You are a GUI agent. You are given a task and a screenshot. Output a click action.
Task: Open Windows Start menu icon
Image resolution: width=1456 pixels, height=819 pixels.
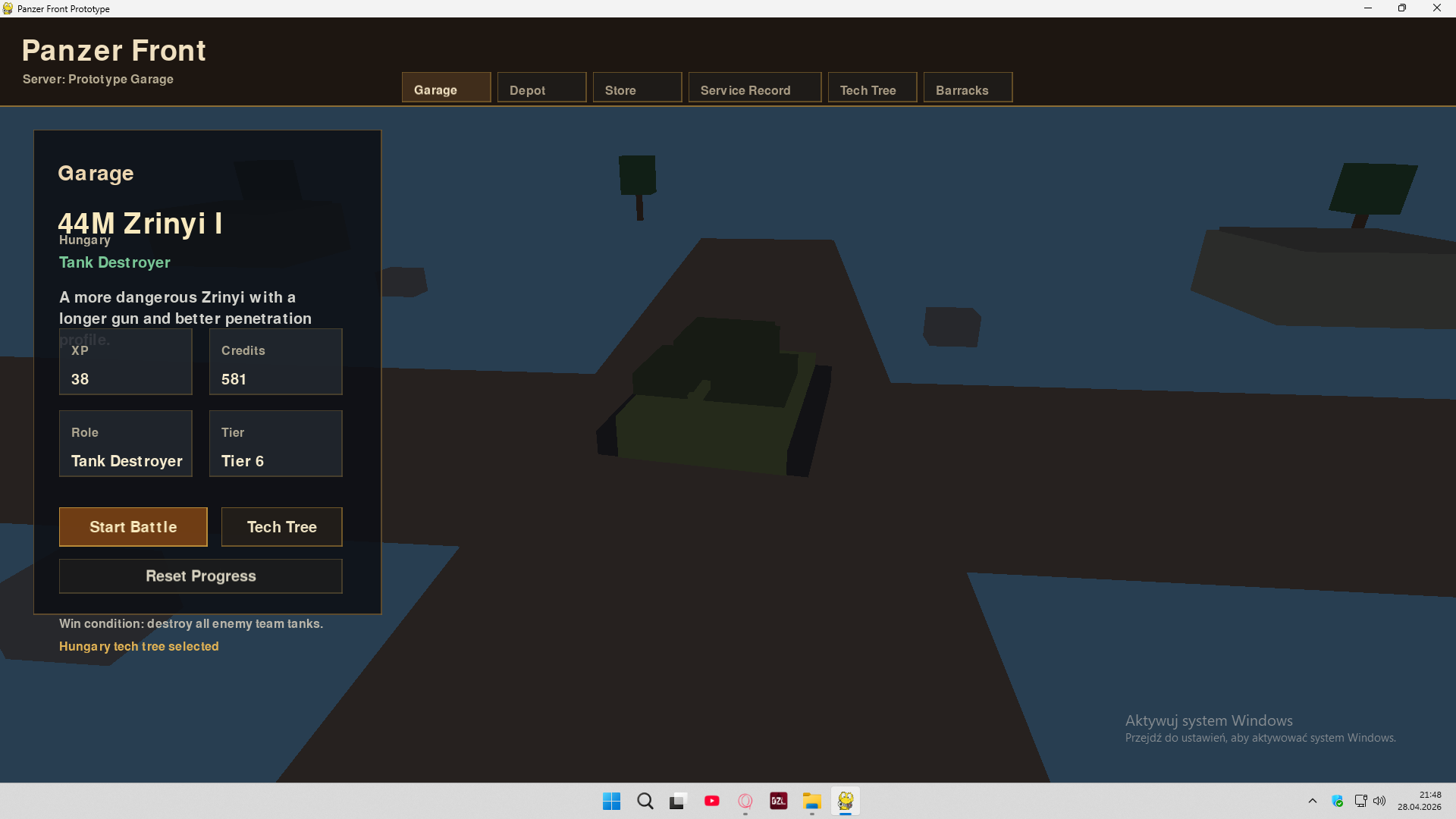(611, 801)
